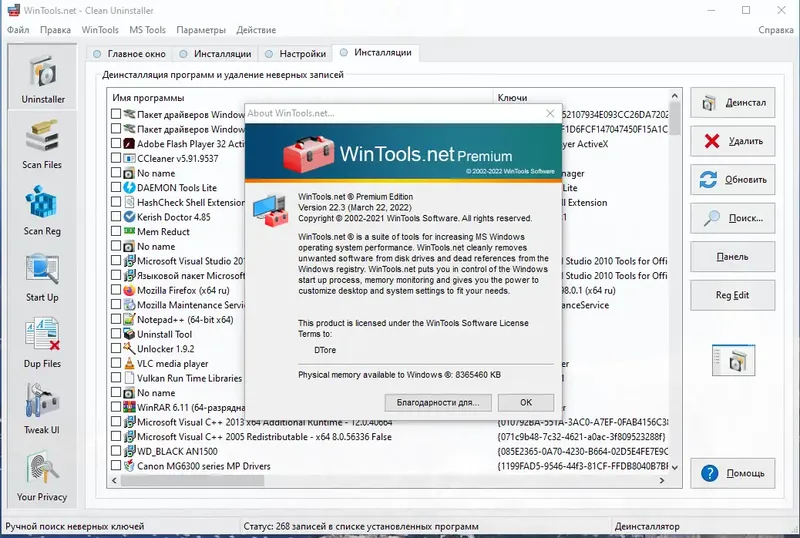Open the Your Privacy tool
Image resolution: width=800 pixels, height=538 pixels.
[x=42, y=475]
